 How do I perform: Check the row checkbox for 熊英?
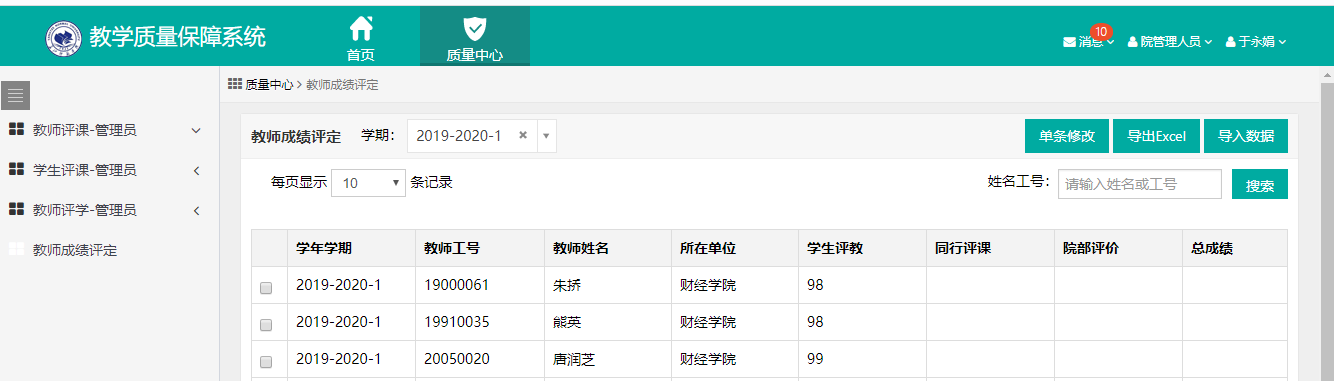[266, 325]
